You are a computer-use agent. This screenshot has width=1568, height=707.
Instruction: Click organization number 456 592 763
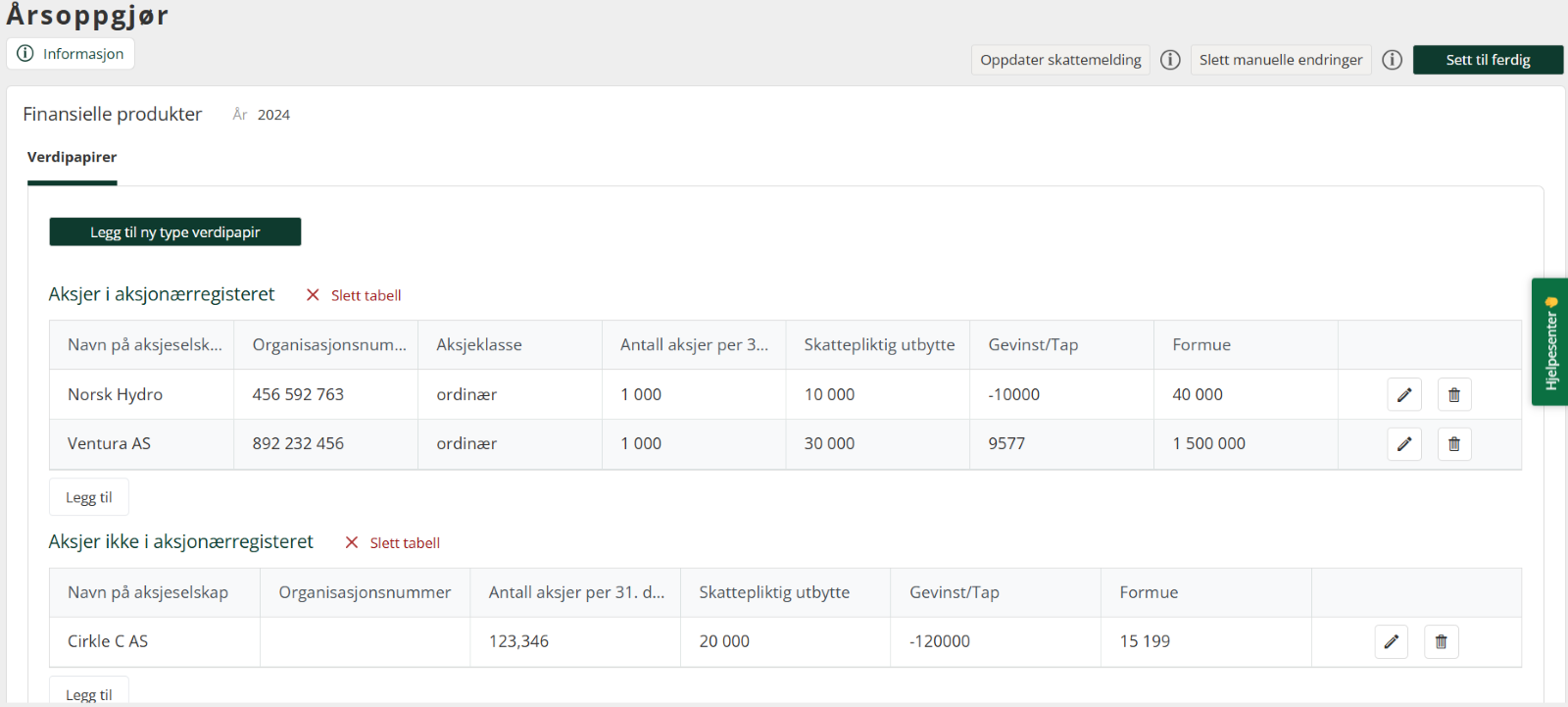(x=298, y=394)
